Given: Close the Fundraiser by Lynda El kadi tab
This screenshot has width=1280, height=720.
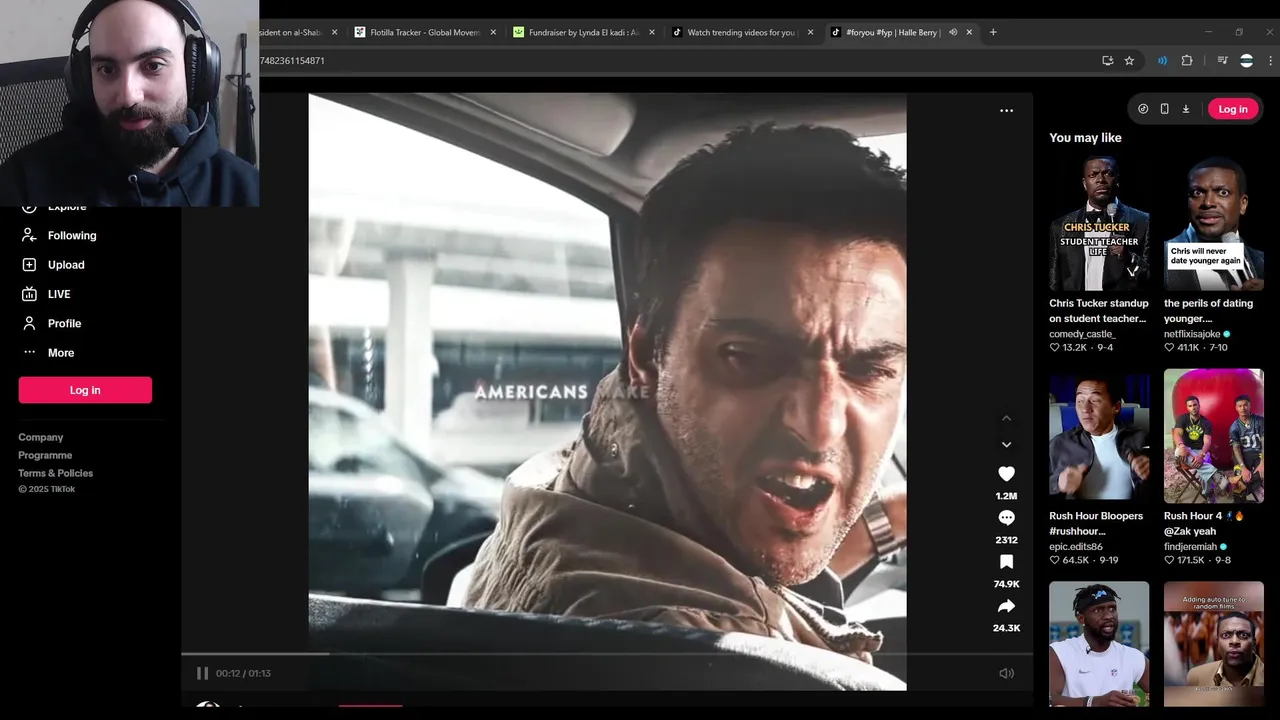Looking at the screenshot, I should [x=652, y=32].
